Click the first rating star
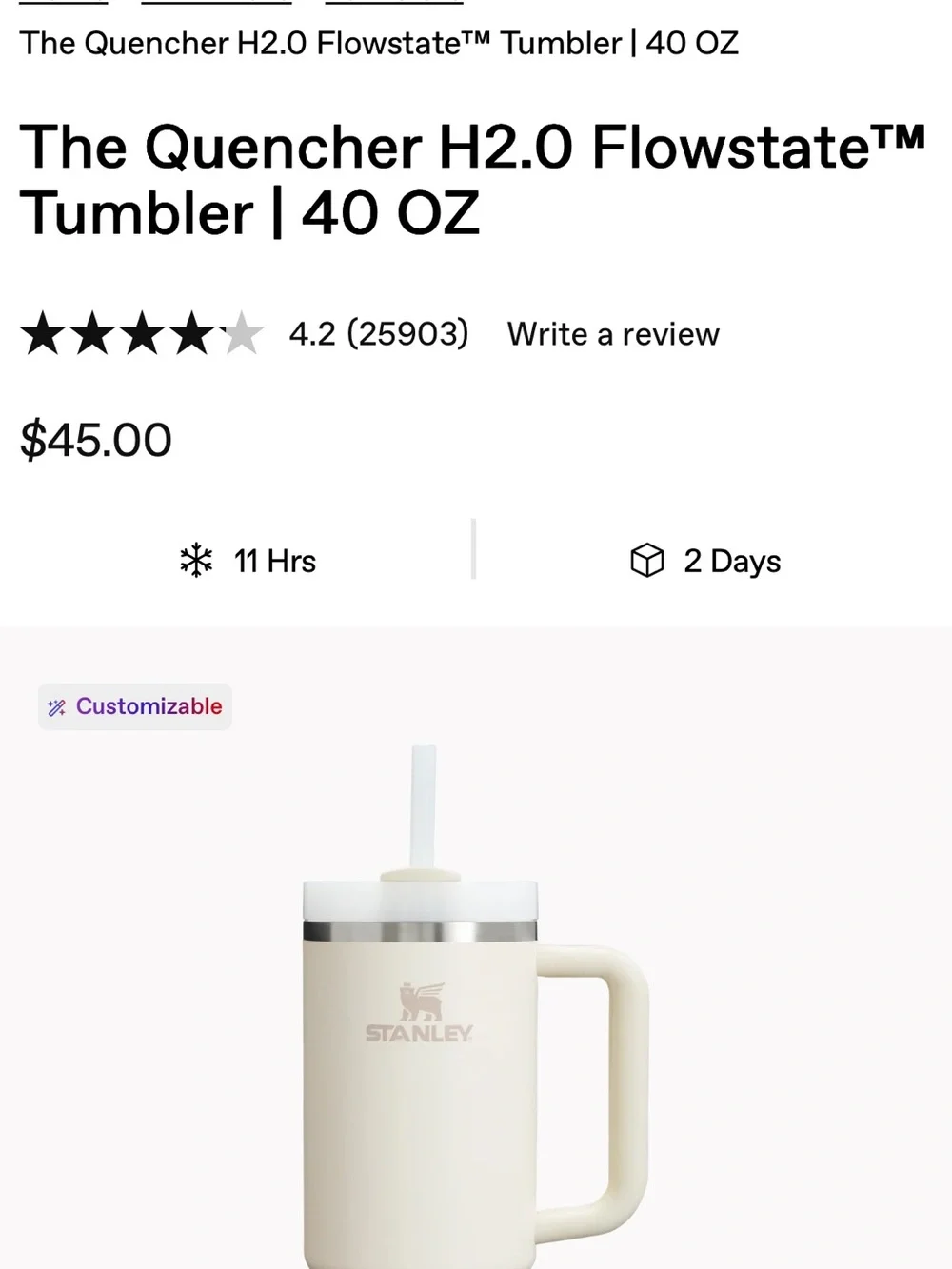 pyautogui.click(x=43, y=334)
